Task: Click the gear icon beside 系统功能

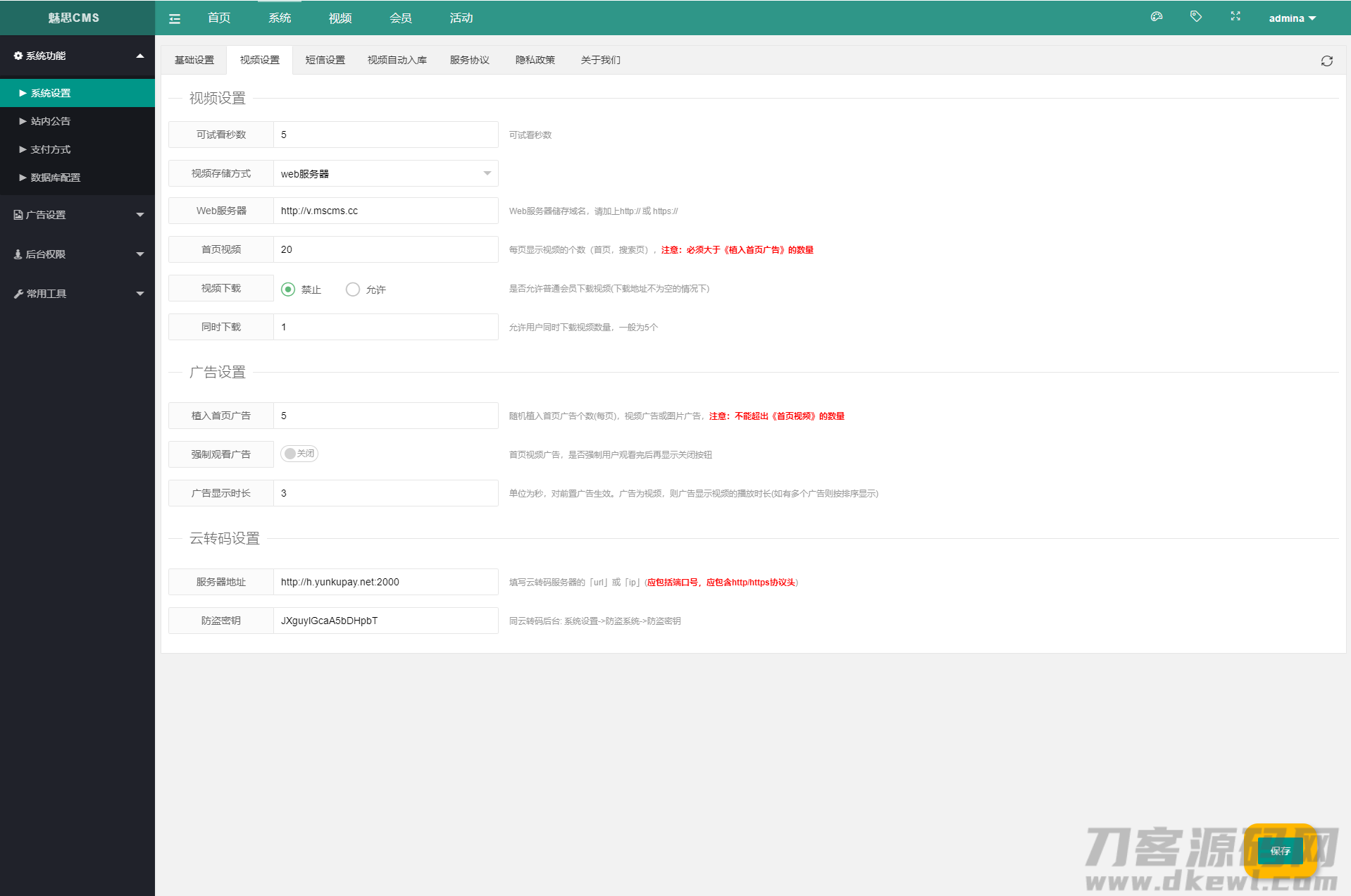Action: (18, 56)
